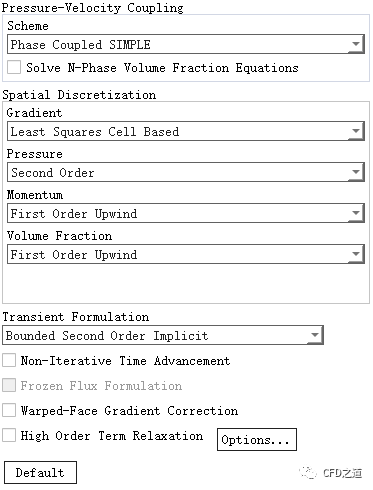Click Momentum First Order Upwind field
This screenshot has height=490, width=373.
click(186, 213)
